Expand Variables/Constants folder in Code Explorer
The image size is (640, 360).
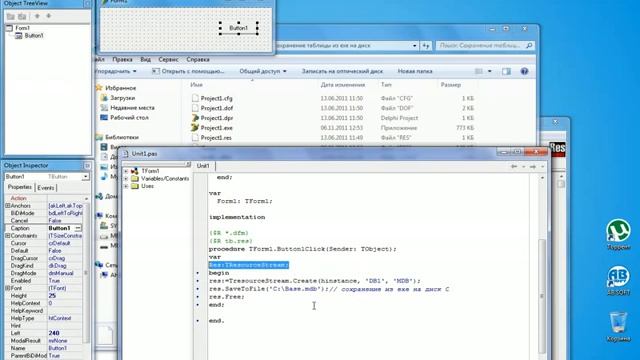coord(126,179)
